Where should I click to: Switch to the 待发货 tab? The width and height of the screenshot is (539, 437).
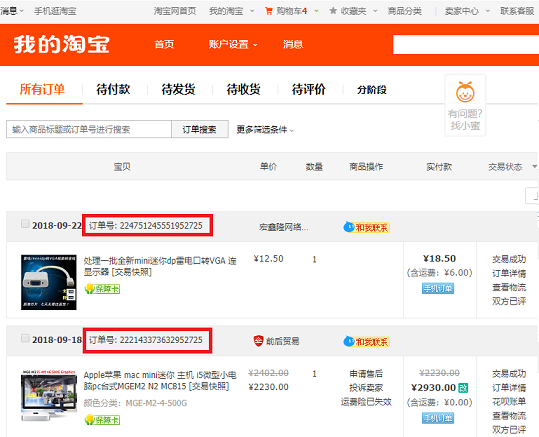178,89
